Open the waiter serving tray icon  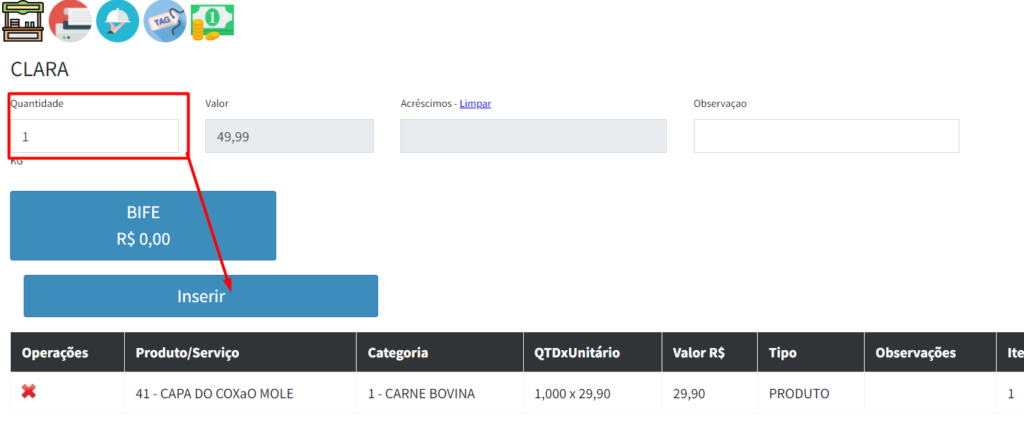tap(118, 21)
